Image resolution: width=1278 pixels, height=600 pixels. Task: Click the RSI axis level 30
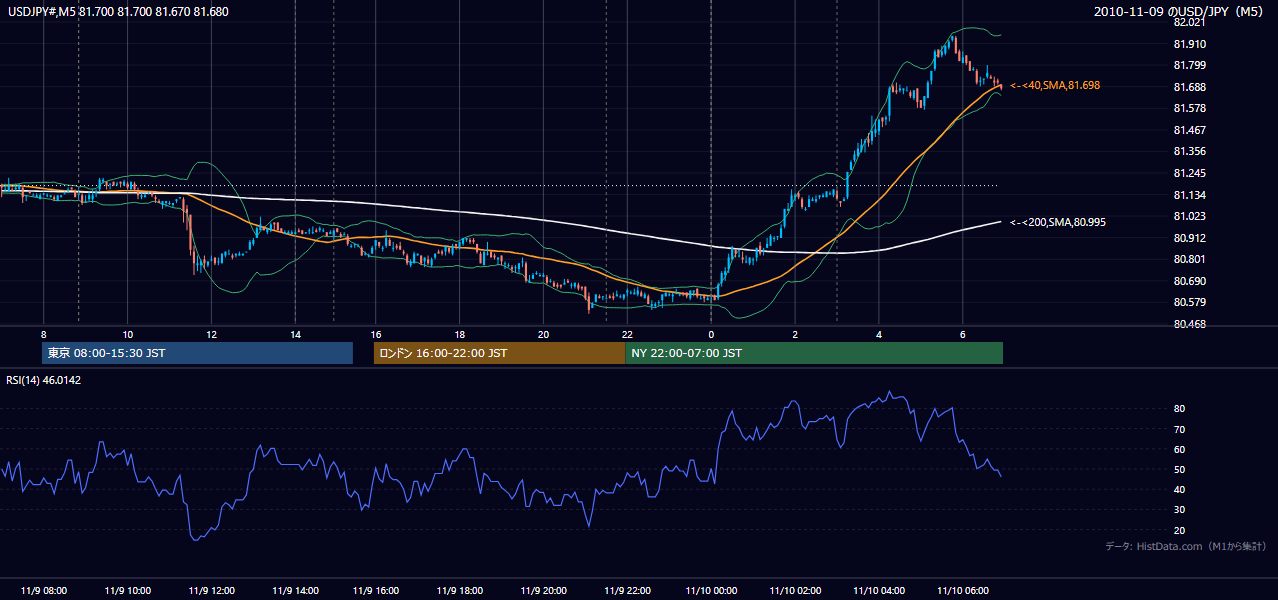click(1180, 510)
